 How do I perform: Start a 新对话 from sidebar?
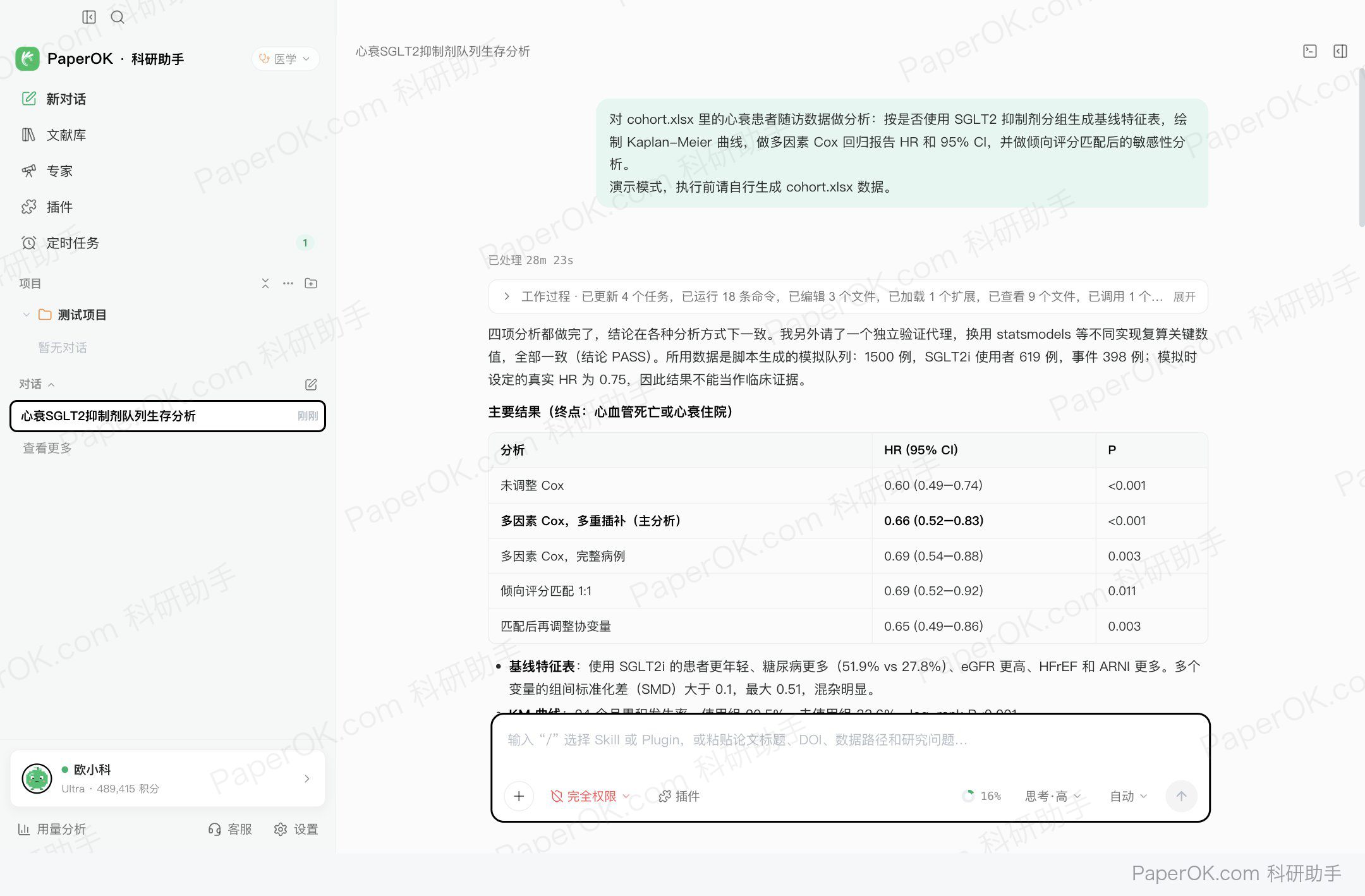click(167, 99)
